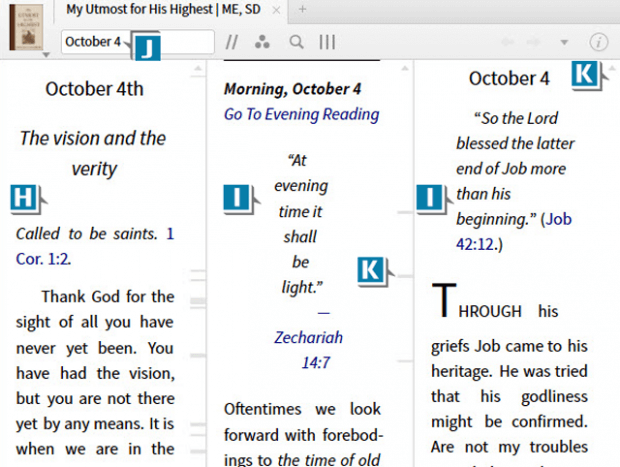Select the My Utmost for His Highest tab

(163, 9)
